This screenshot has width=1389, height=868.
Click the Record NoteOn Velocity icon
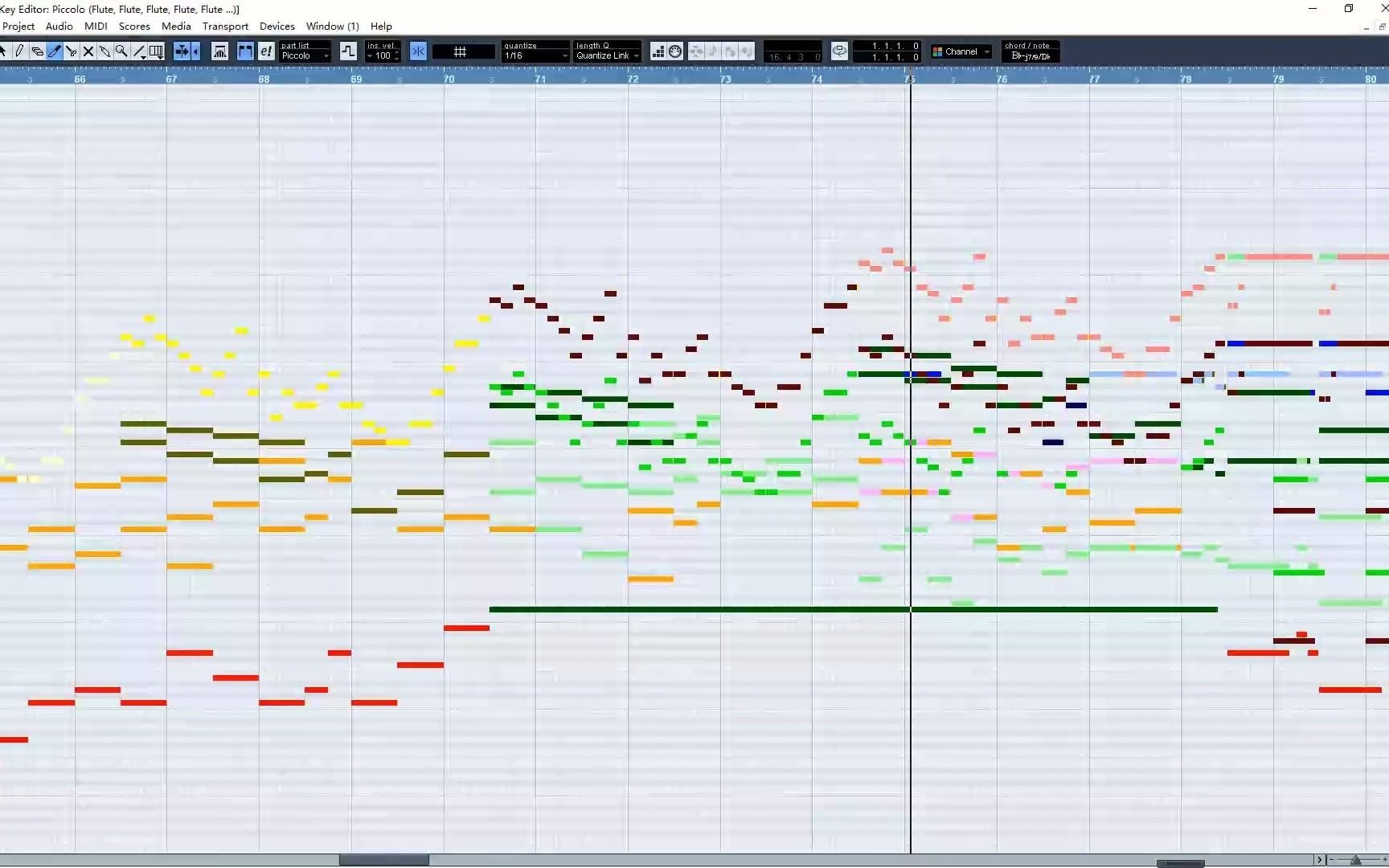730,51
